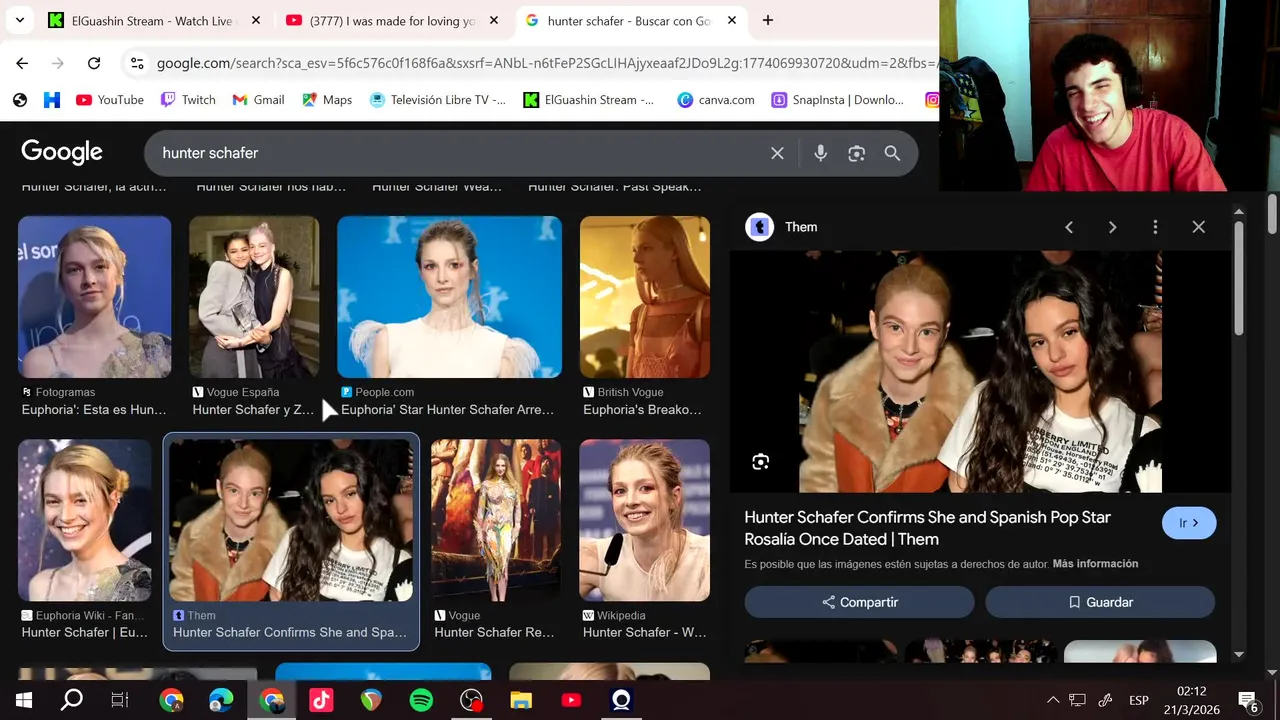Open the Televisión Libre TV bookmark
Image resolution: width=1280 pixels, height=720 pixels.
438,100
